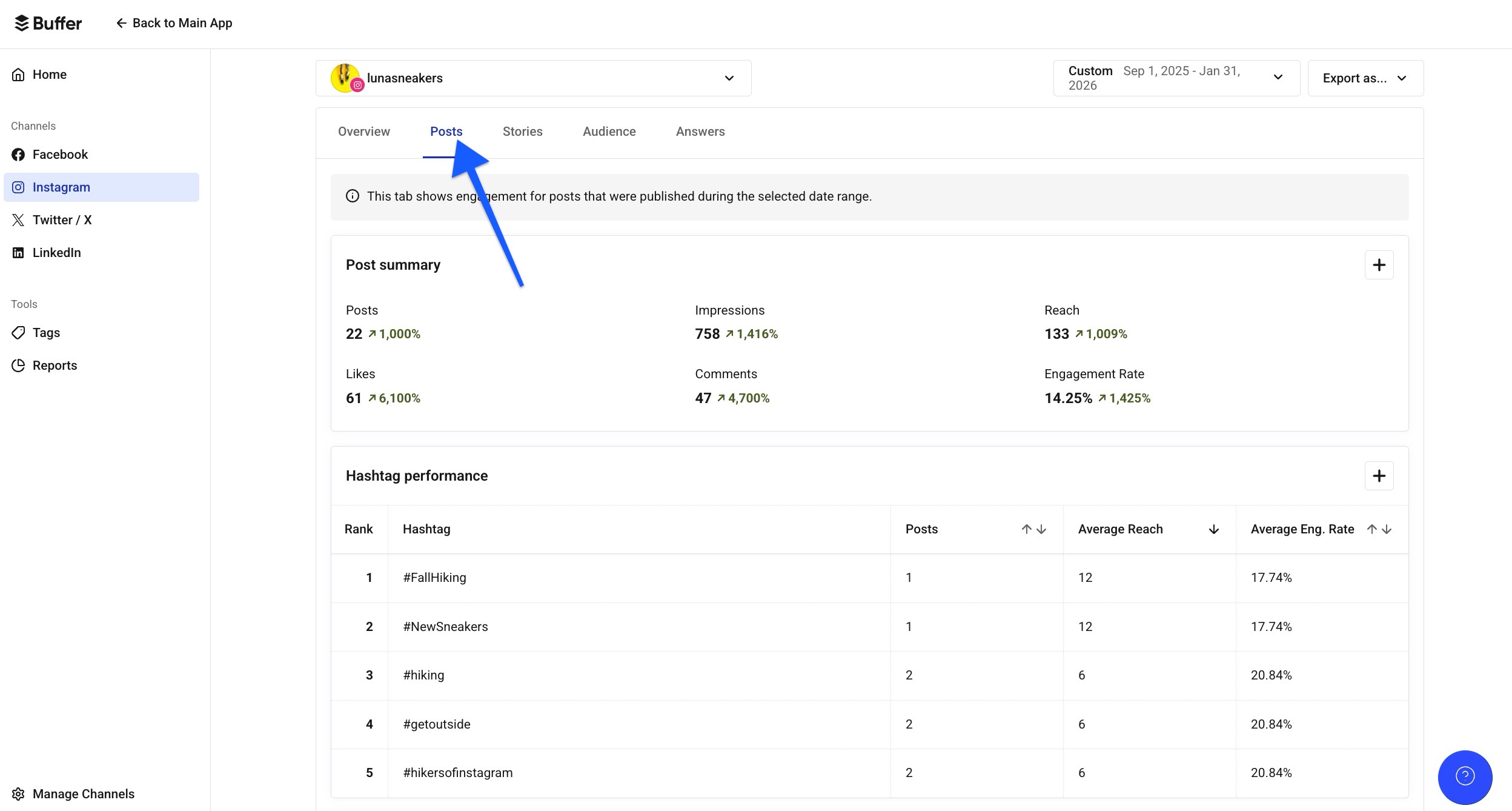Sort descending by Average Eng. Rate
Screen dimensions: 1512x811
[x=1387, y=529]
